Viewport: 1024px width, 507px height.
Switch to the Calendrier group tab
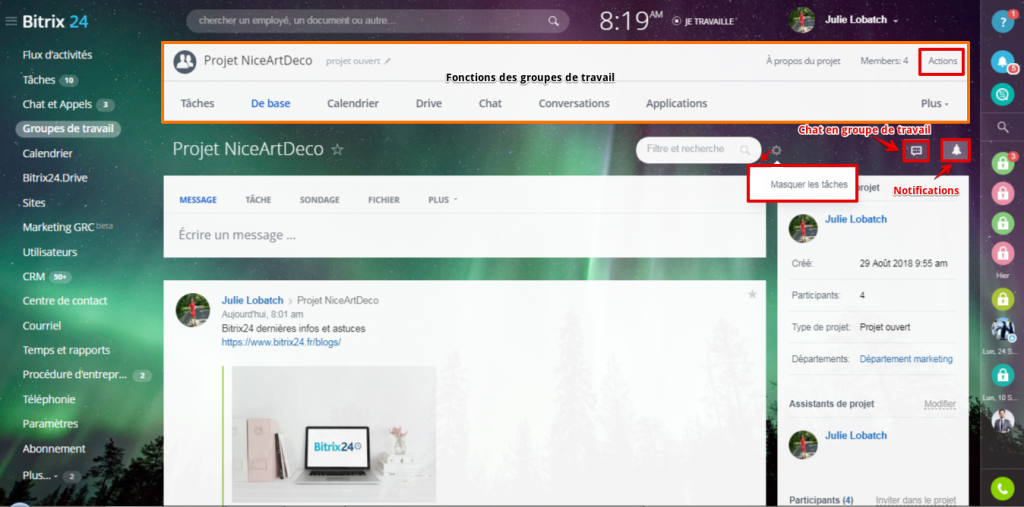[353, 103]
